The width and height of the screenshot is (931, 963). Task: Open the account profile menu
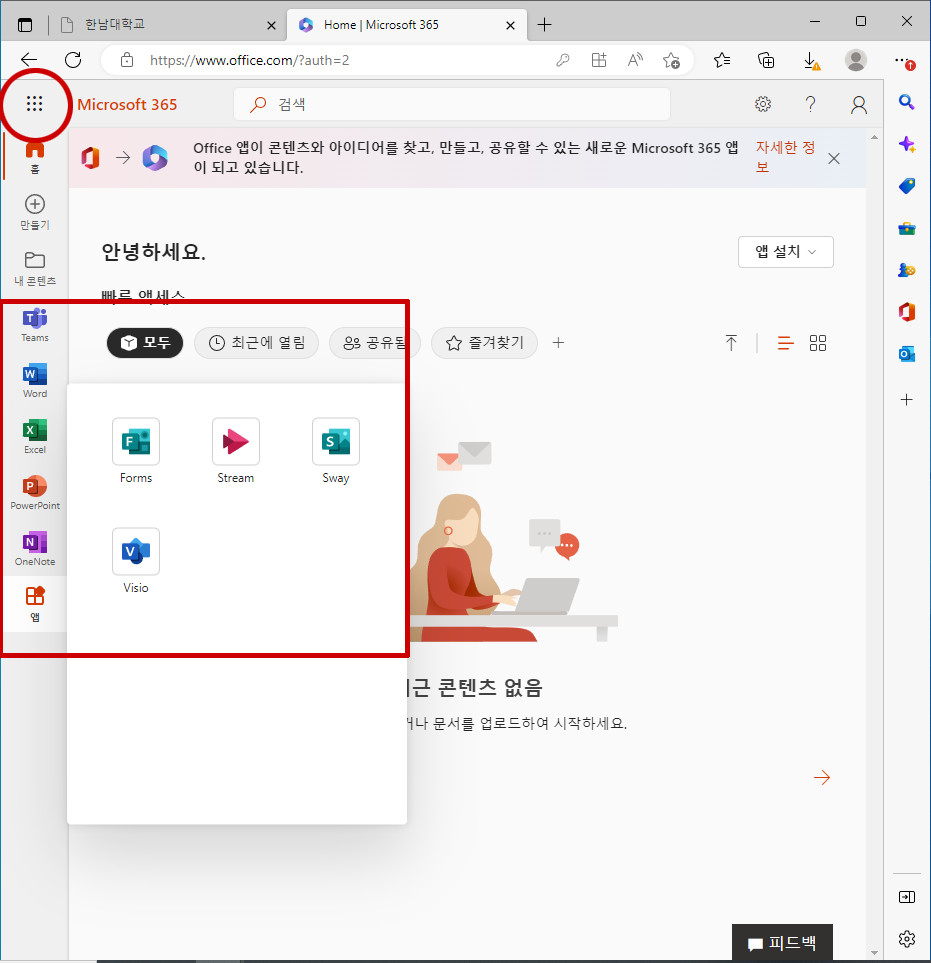(859, 105)
